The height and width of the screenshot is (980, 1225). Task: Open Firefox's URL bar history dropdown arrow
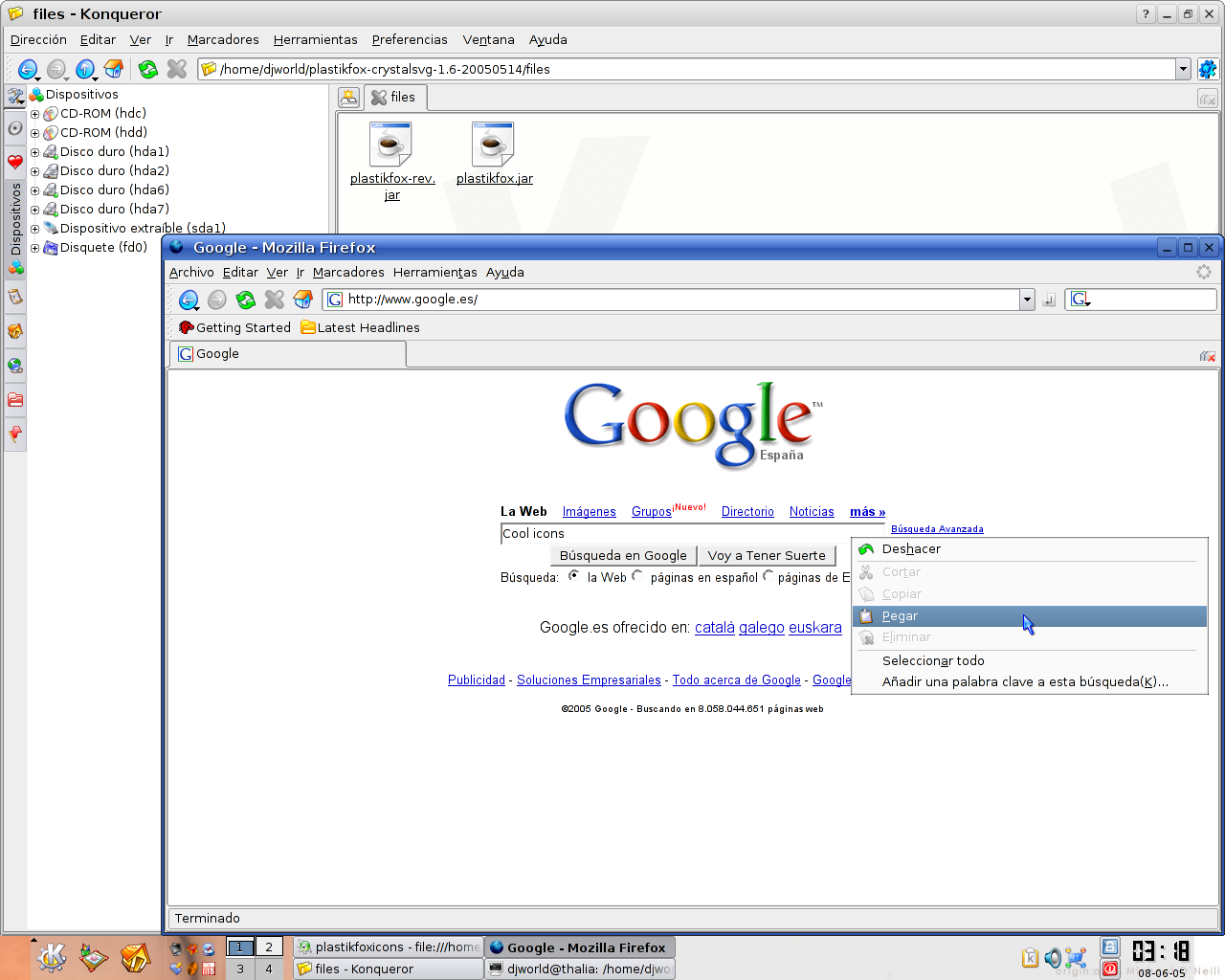[1027, 300]
